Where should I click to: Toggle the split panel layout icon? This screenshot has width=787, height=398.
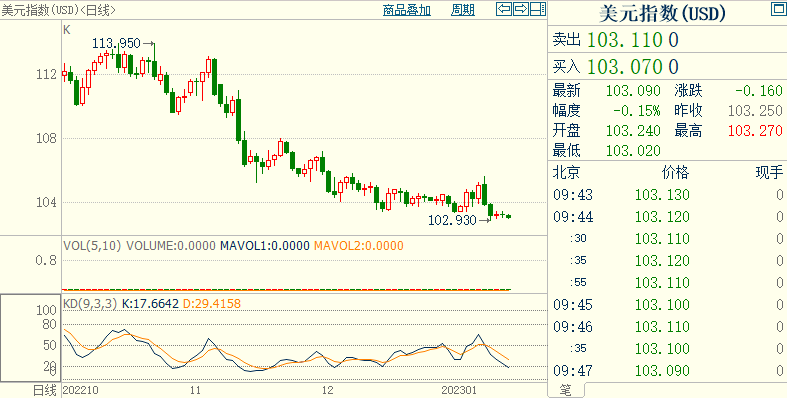point(538,9)
